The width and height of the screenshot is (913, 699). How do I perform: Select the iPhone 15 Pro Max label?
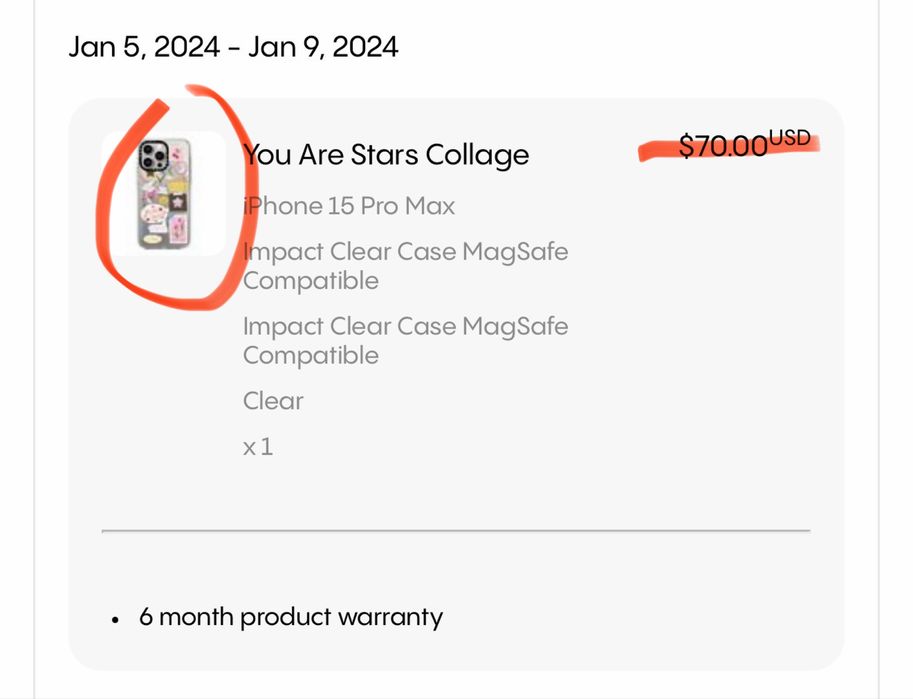(x=349, y=207)
